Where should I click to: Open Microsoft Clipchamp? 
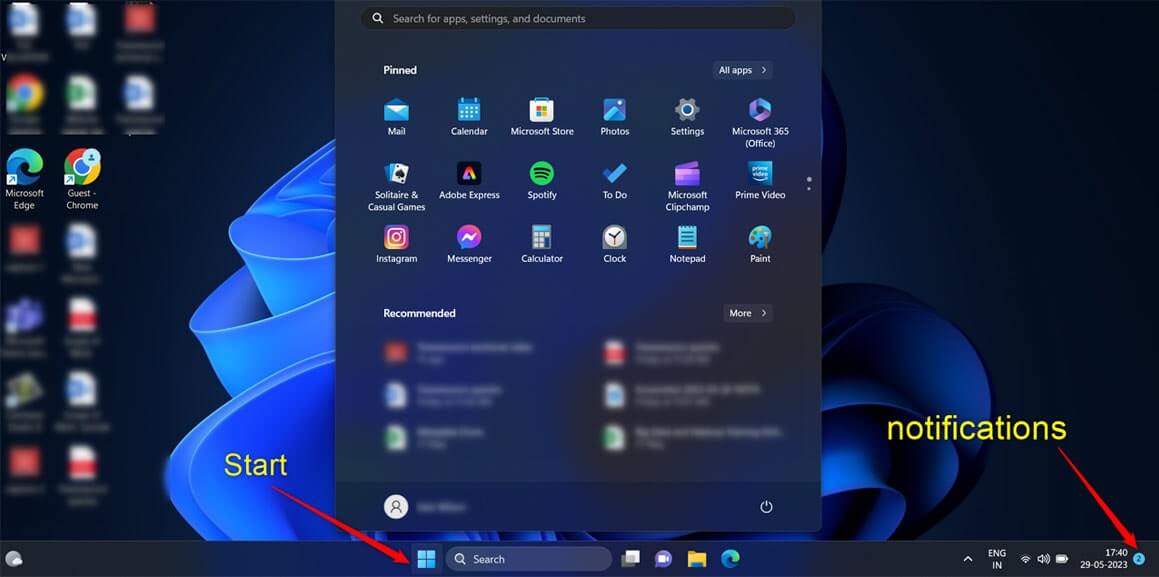pyautogui.click(x=687, y=187)
